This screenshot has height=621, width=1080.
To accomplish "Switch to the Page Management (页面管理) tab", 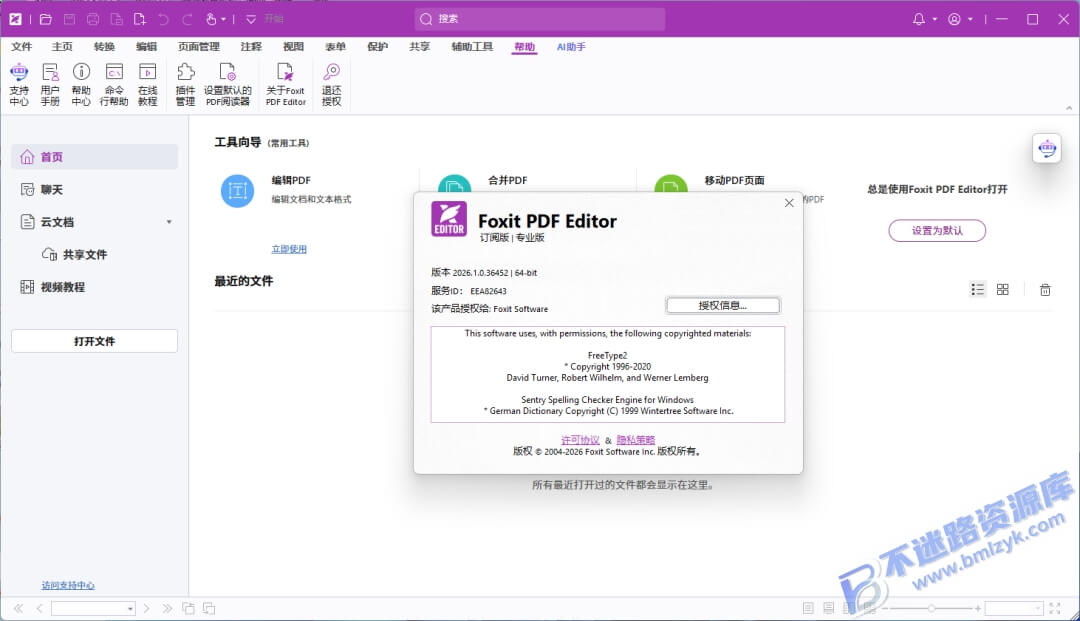I will [198, 47].
